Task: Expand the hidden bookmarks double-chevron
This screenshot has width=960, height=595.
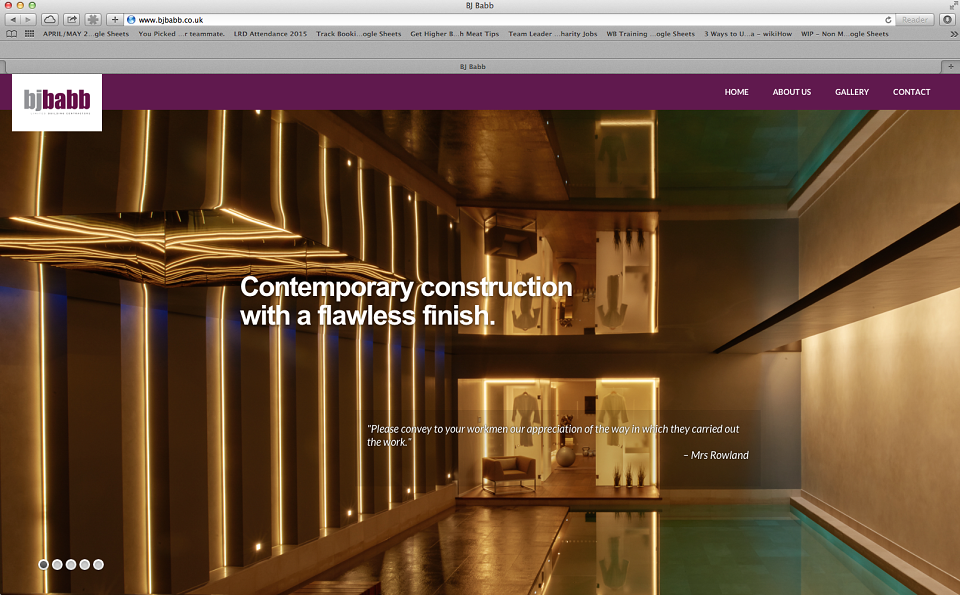Action: point(951,33)
